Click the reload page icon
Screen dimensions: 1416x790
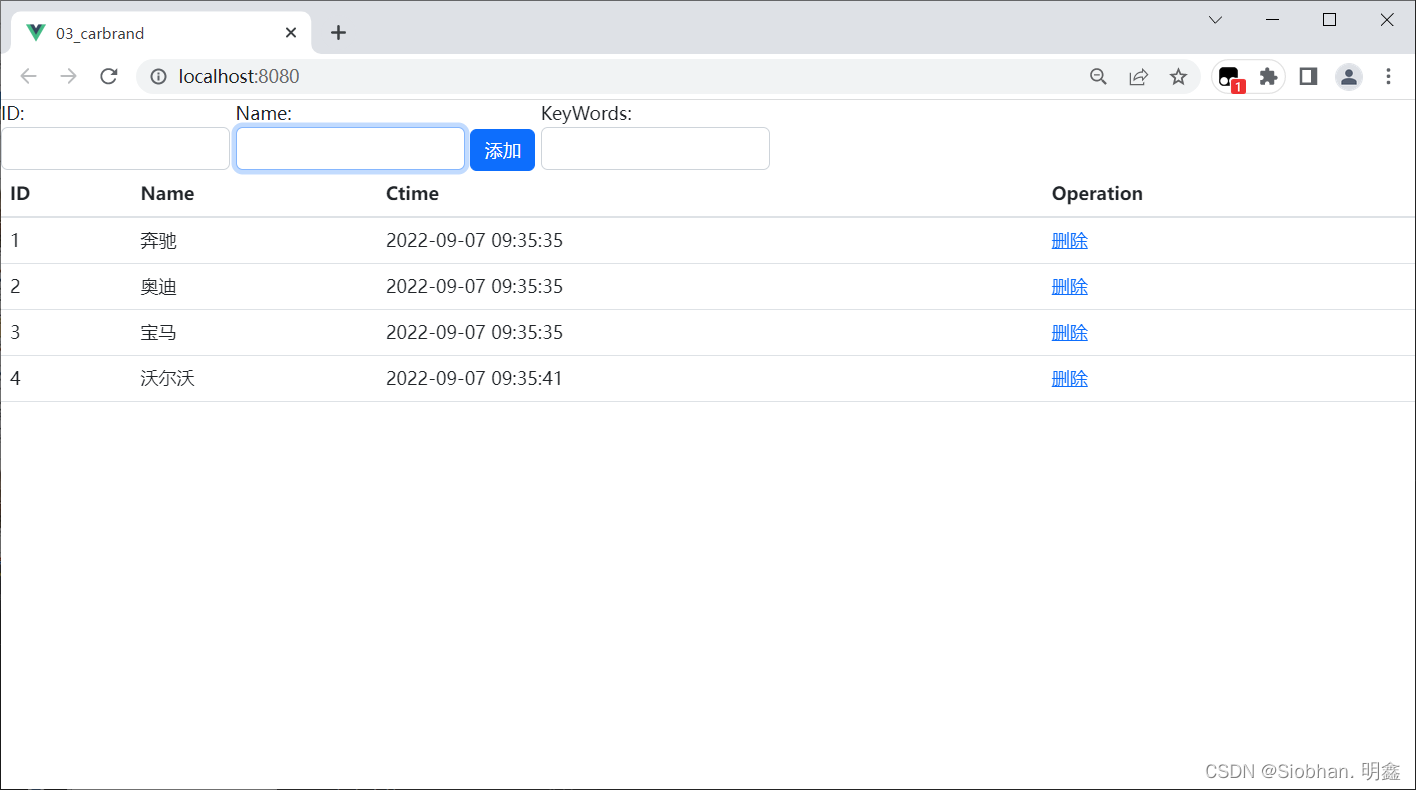tap(108, 76)
